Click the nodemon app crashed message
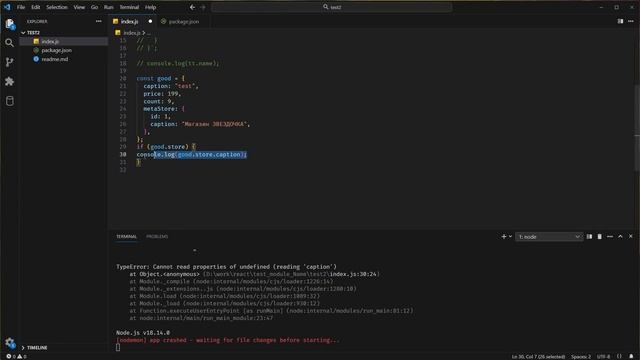 tap(228, 340)
